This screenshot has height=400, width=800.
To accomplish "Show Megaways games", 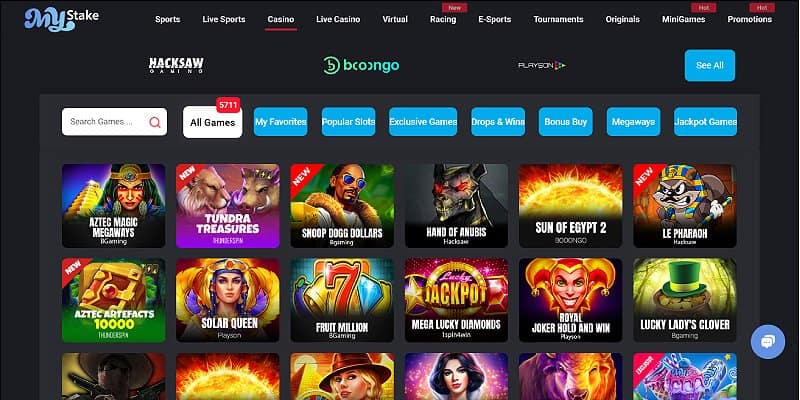I will tap(633, 122).
